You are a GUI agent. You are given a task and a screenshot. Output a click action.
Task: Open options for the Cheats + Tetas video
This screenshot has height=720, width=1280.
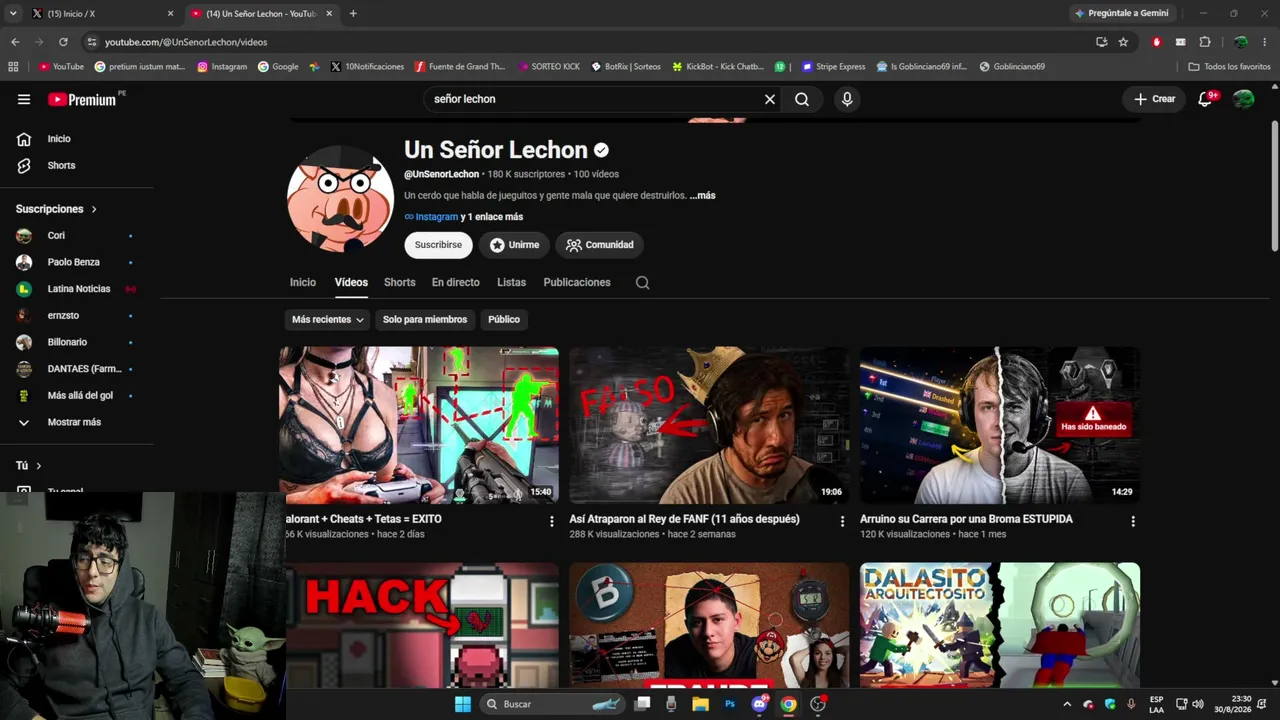552,521
